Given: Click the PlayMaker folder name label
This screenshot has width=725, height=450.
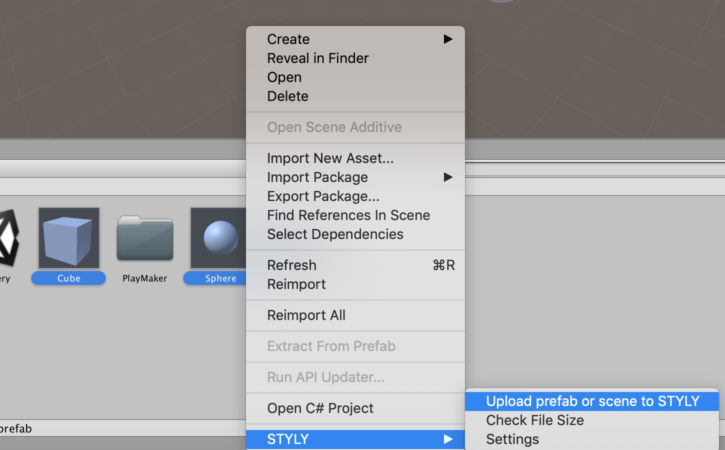Looking at the screenshot, I should tap(145, 278).
